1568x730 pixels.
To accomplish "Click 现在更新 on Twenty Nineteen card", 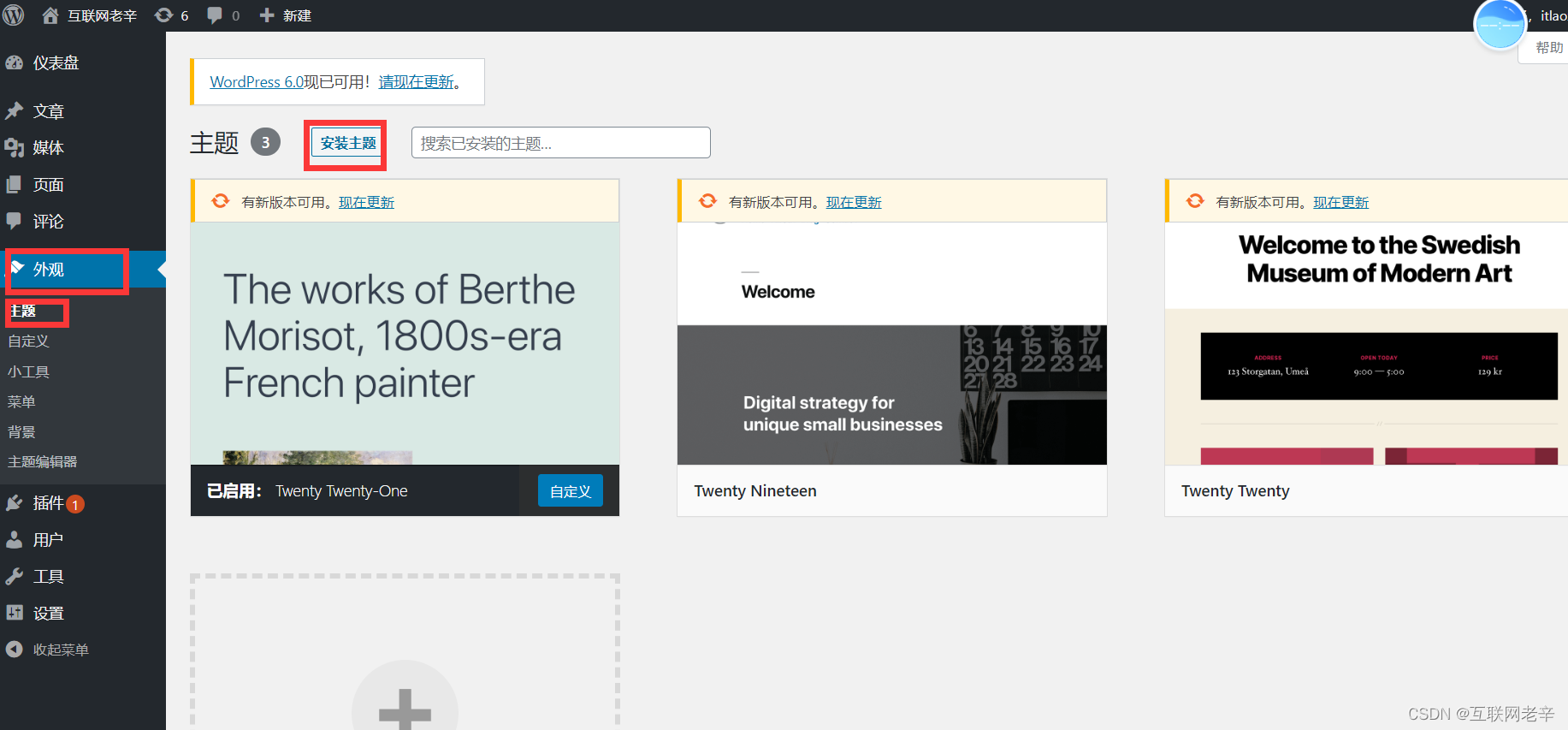I will [854, 203].
